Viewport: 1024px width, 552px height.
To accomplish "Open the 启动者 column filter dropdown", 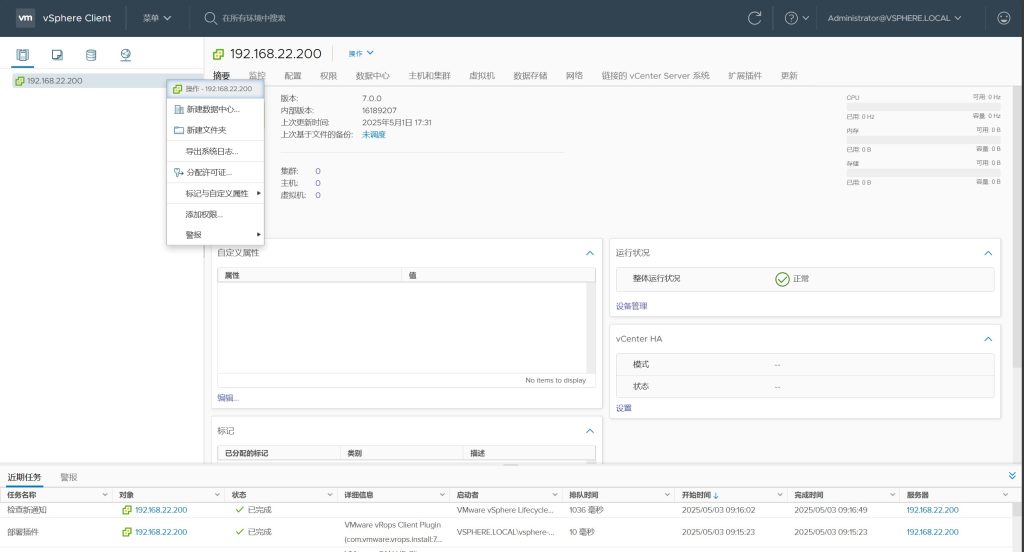I will click(555, 495).
